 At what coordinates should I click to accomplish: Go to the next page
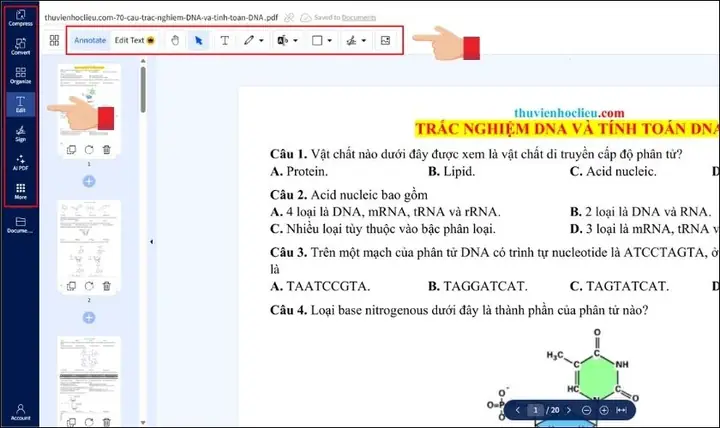click(x=569, y=410)
